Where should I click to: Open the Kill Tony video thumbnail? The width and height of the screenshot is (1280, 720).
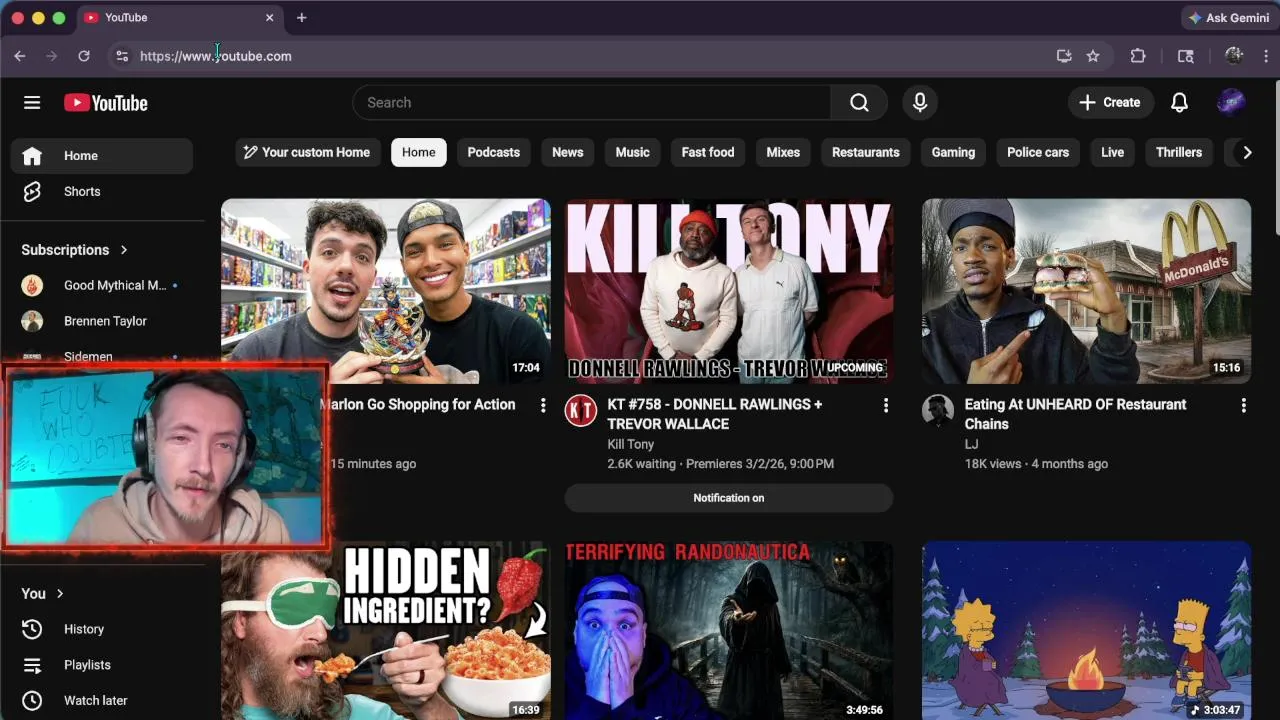pos(729,291)
